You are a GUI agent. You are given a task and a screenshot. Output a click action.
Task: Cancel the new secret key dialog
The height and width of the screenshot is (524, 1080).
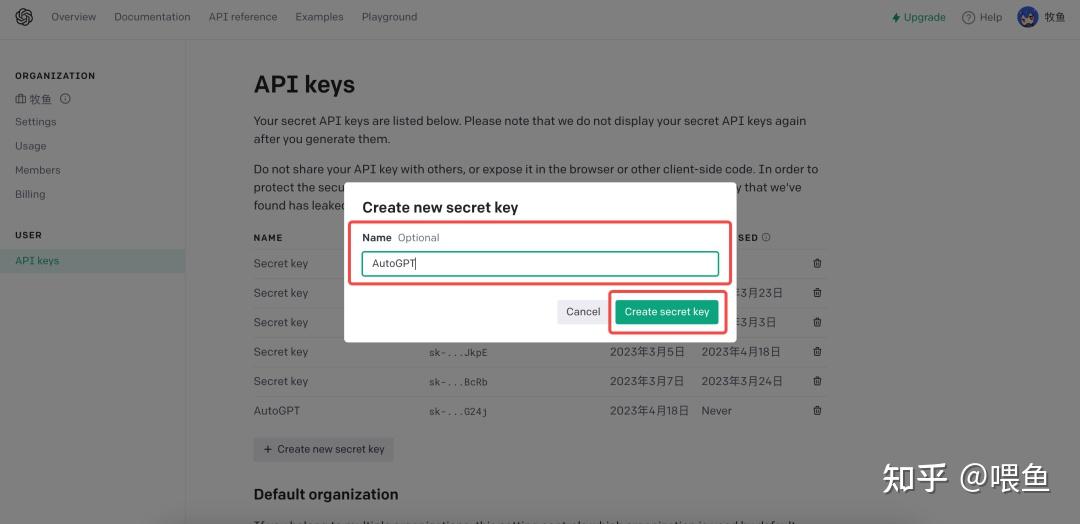(x=583, y=312)
